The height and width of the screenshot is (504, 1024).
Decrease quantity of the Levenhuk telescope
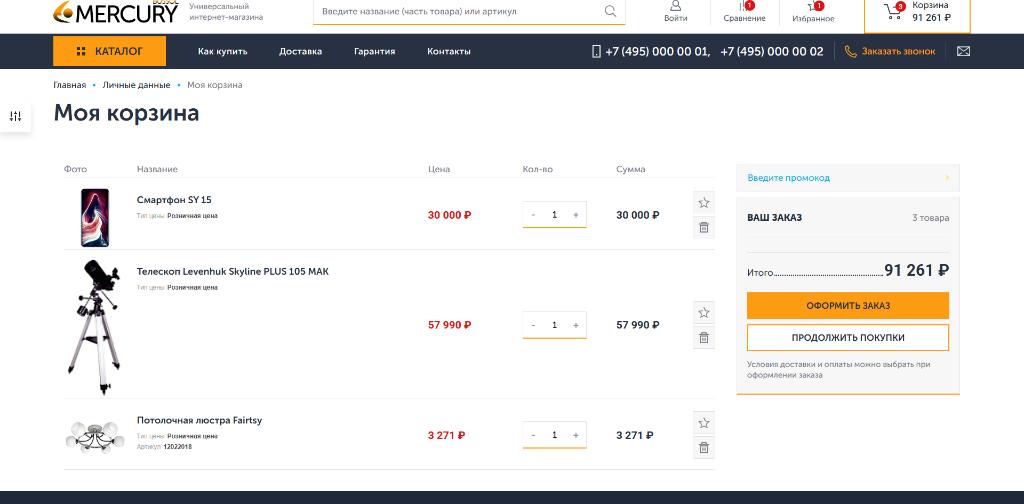[534, 325]
